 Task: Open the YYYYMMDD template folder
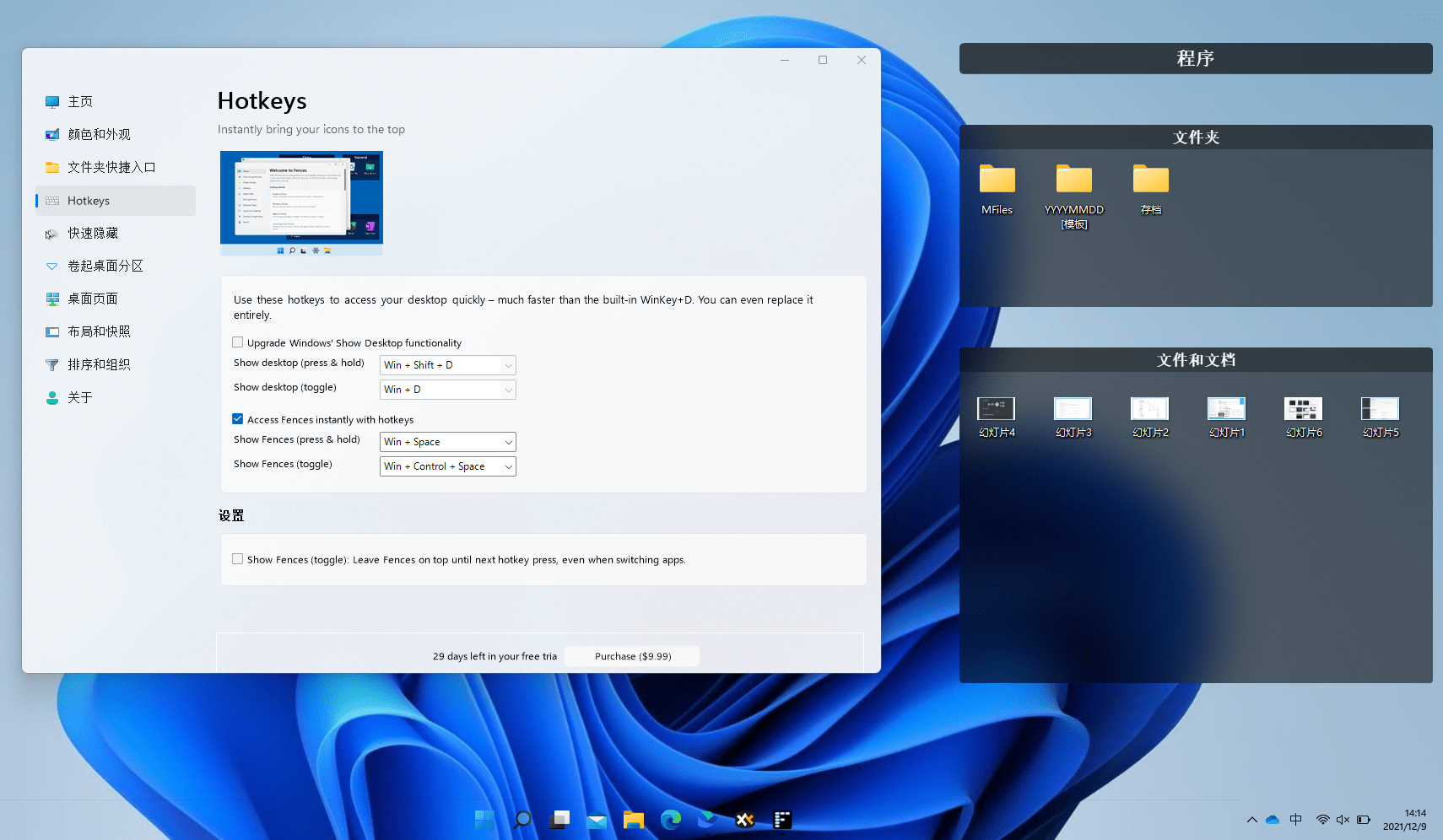1073,180
